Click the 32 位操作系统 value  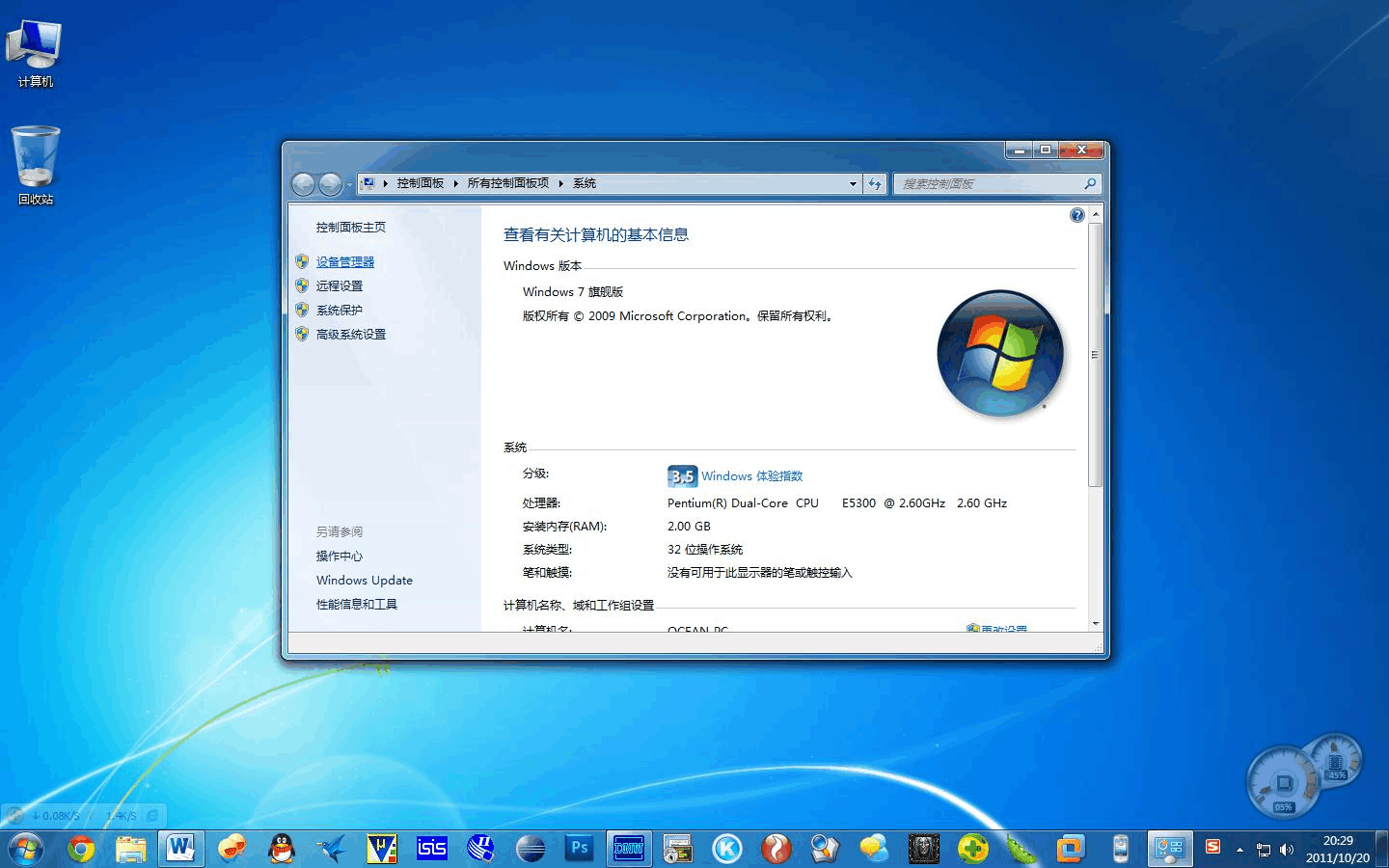click(x=705, y=549)
